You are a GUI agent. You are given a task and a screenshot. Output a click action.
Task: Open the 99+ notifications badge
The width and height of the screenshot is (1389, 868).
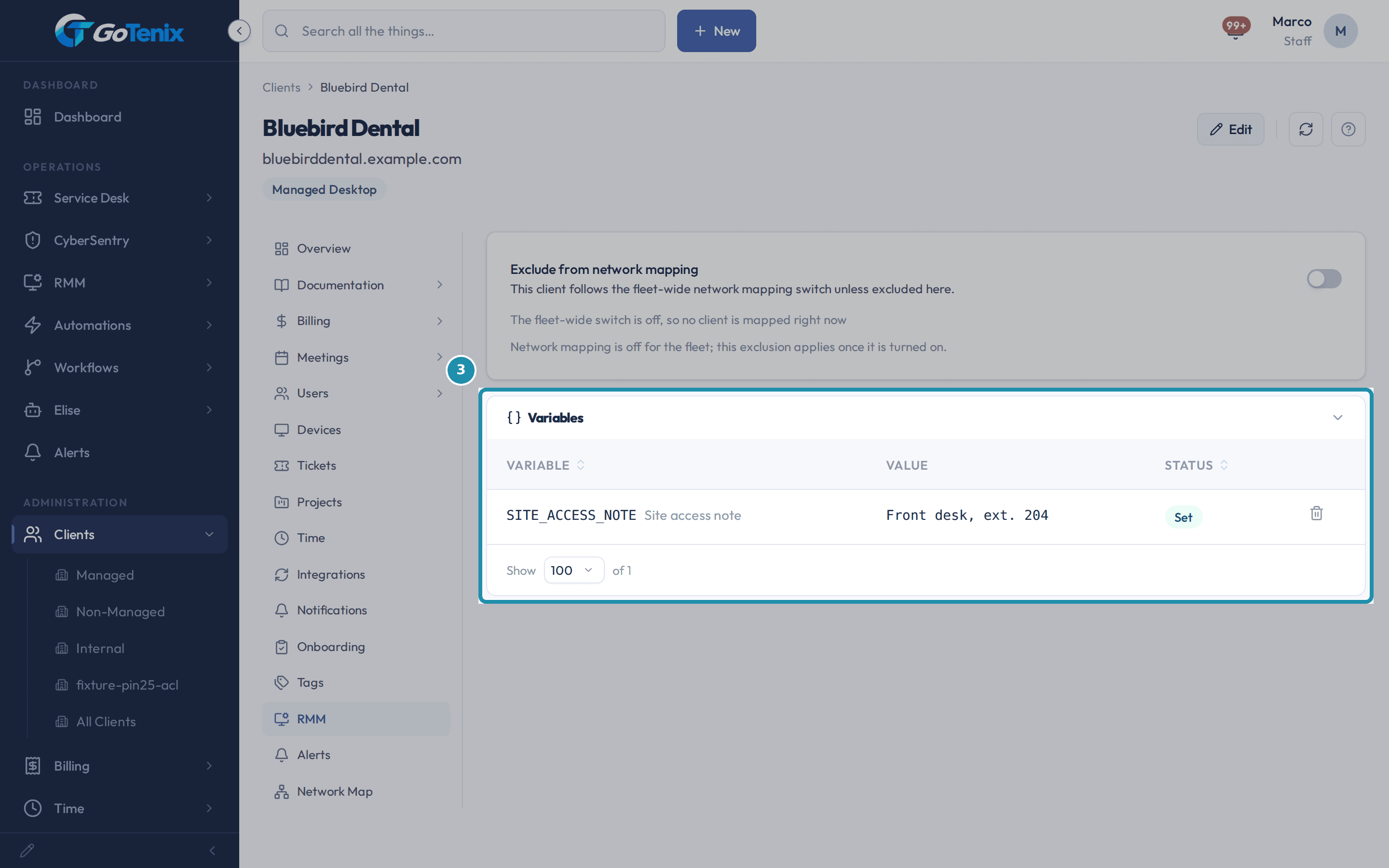tap(1236, 27)
